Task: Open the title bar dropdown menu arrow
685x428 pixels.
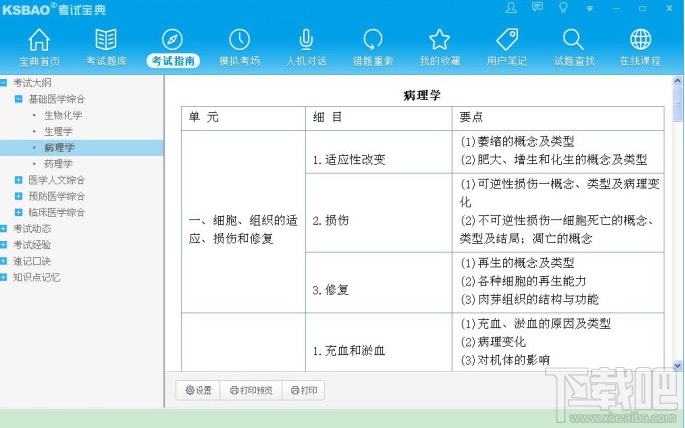Action: coord(590,8)
